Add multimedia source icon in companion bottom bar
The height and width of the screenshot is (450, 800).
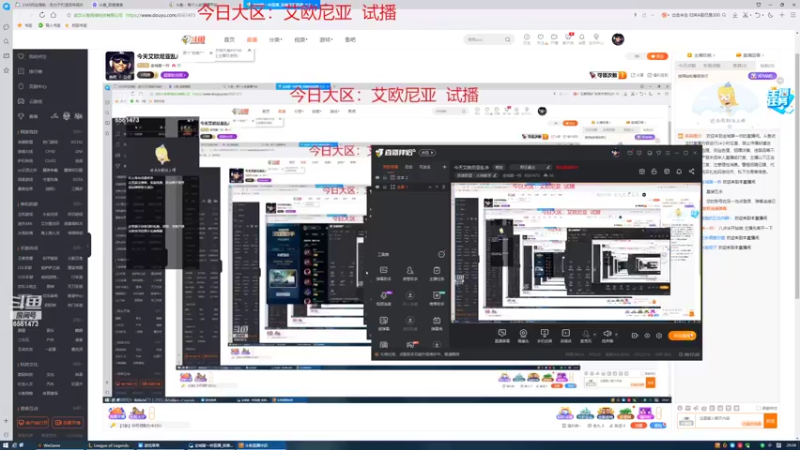pos(565,335)
